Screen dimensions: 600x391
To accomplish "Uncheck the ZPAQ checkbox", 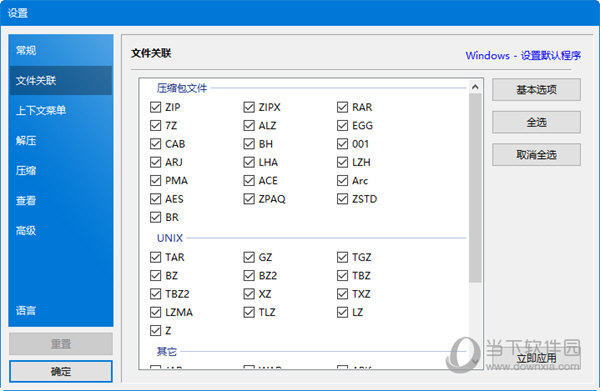I will [249, 199].
